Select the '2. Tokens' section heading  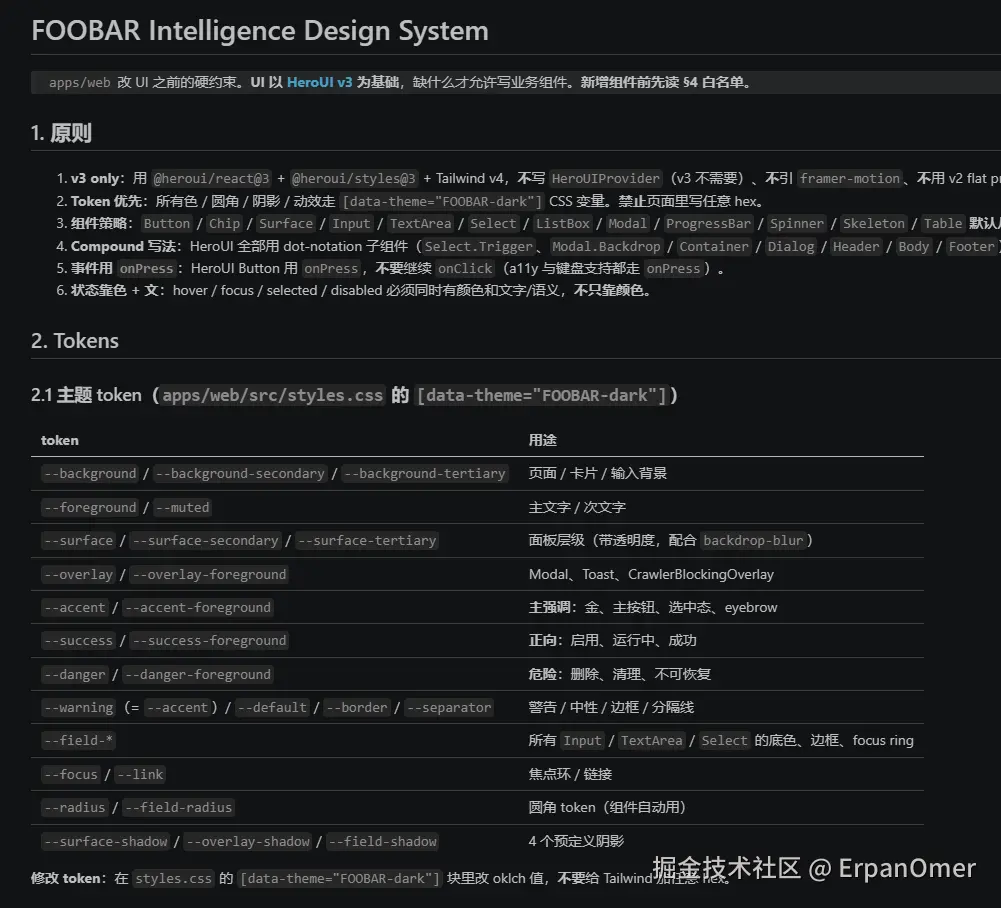click(75, 340)
